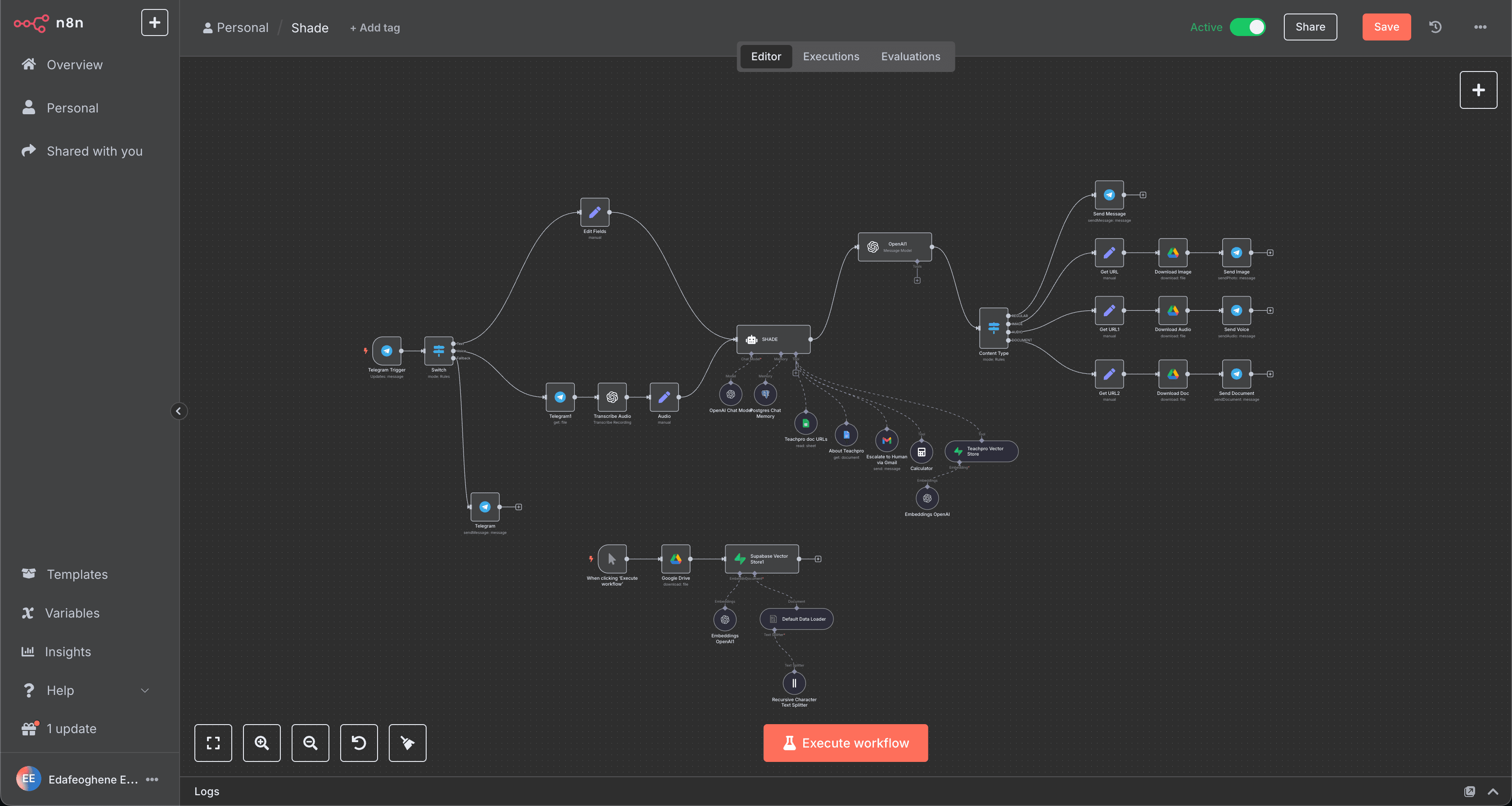Select the Telegram Trigger node
Screen dimensions: 1512x806
[387, 351]
